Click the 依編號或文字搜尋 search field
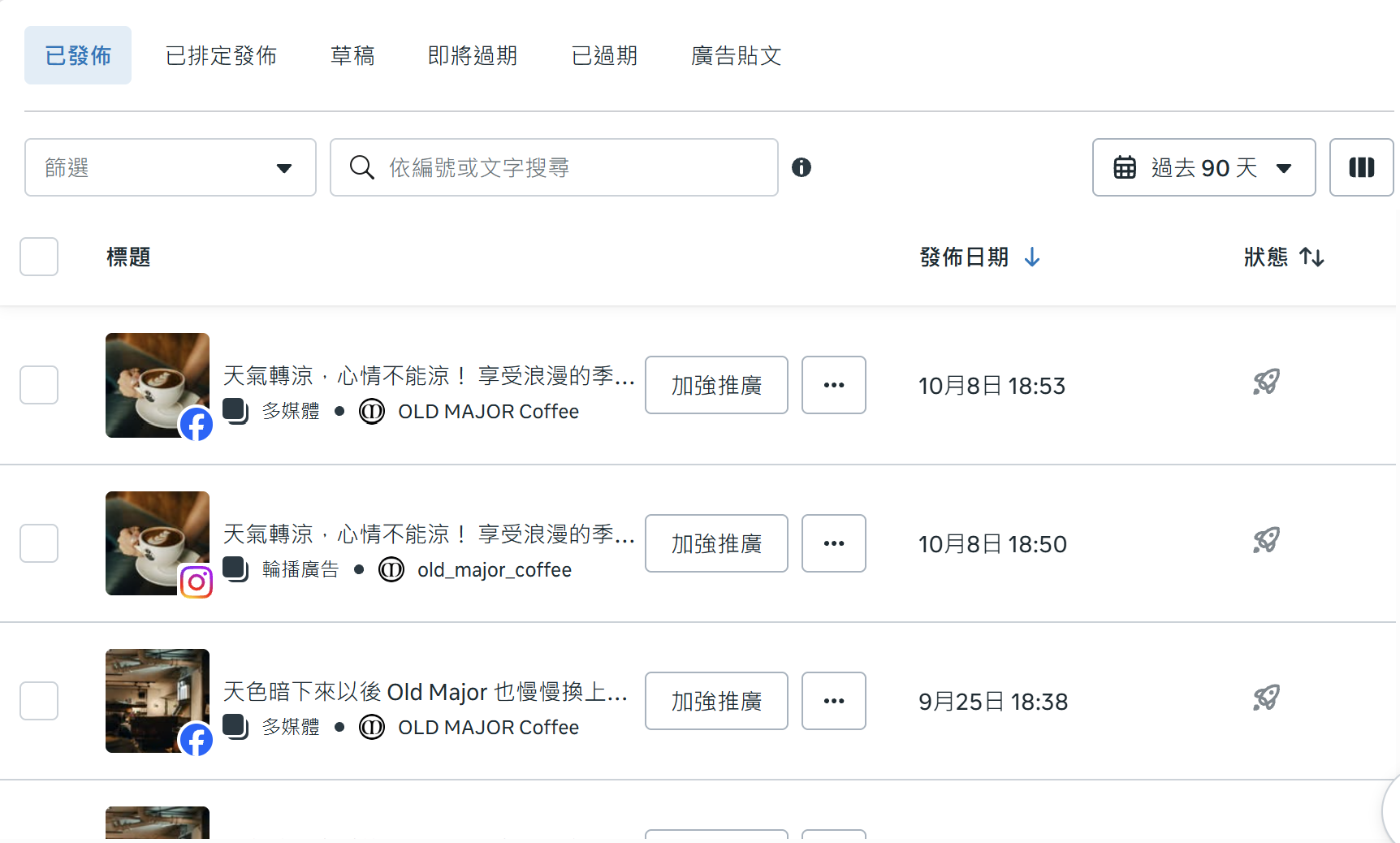This screenshot has width=1400, height=843. [x=554, y=167]
